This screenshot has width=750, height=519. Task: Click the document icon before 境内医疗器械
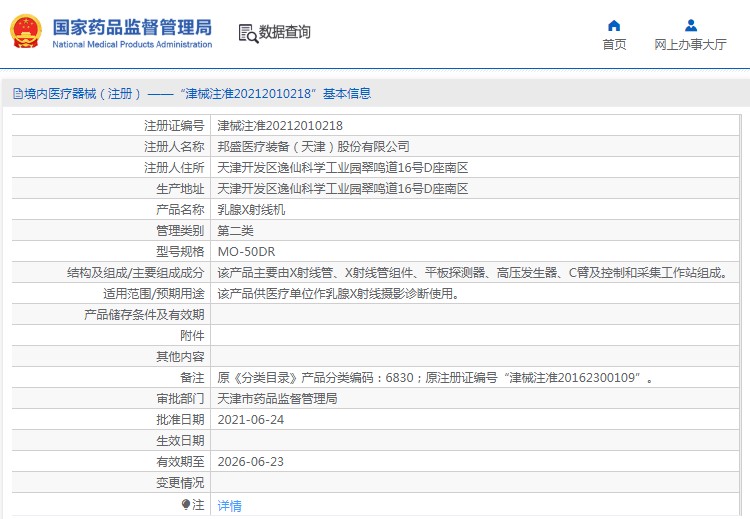tap(18, 94)
